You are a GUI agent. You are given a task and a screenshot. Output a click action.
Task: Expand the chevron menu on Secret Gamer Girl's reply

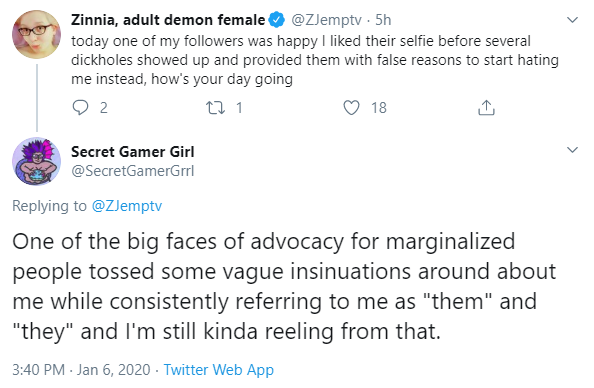pos(572,150)
